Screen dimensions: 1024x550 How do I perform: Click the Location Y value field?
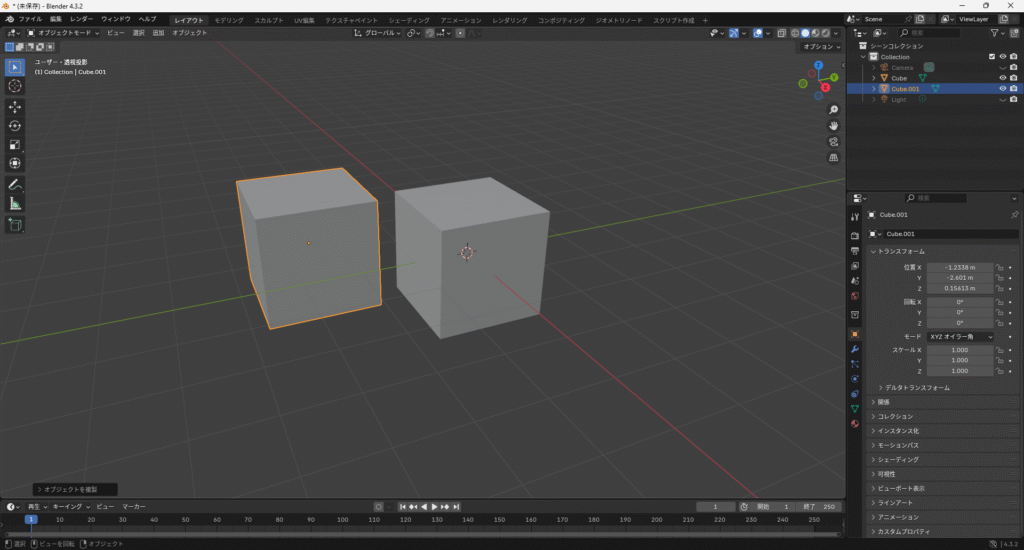click(960, 278)
